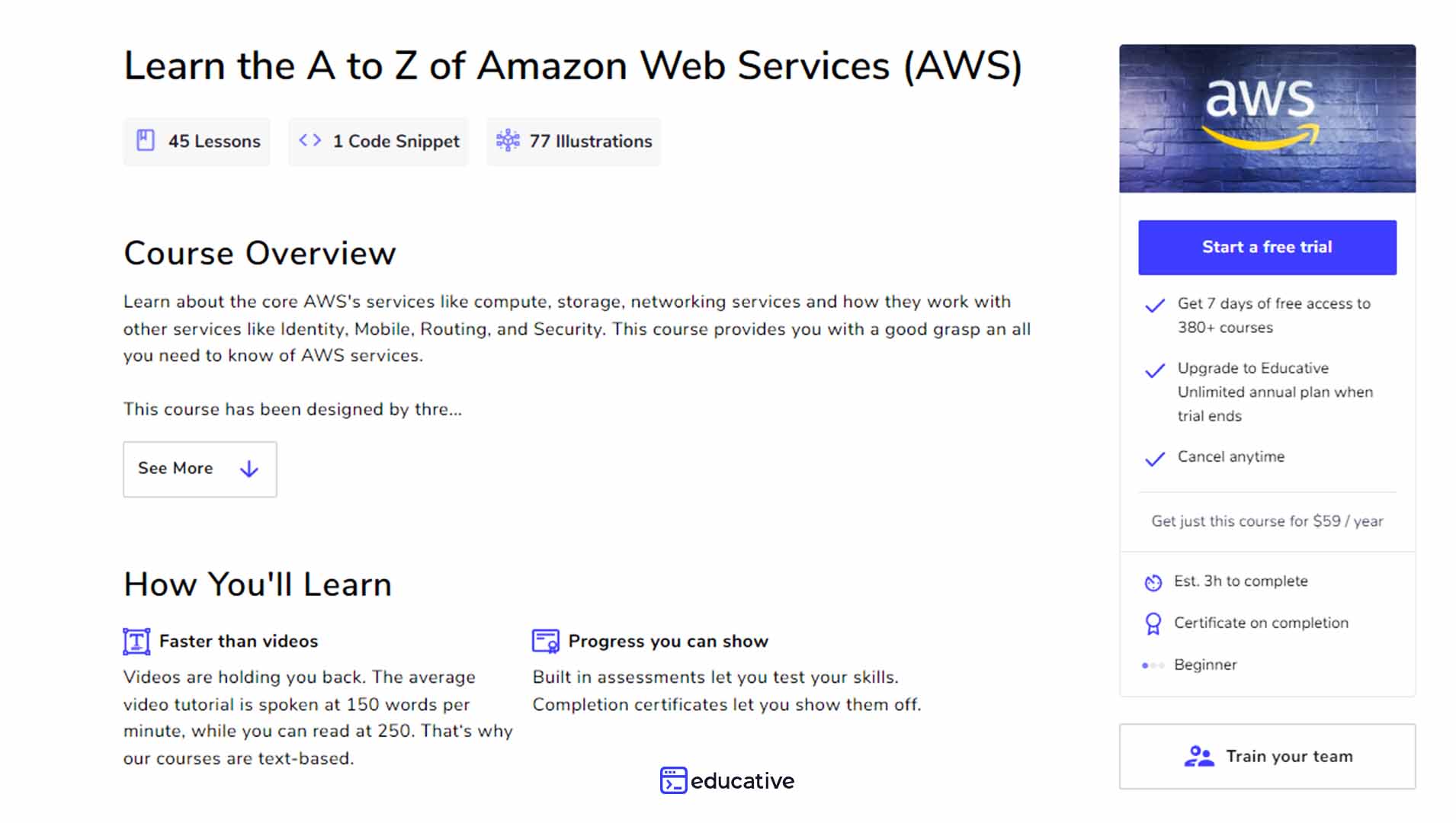1456x823 pixels.
Task: Select the code brackets icon near 1 Code Snippet
Action: coord(311,140)
